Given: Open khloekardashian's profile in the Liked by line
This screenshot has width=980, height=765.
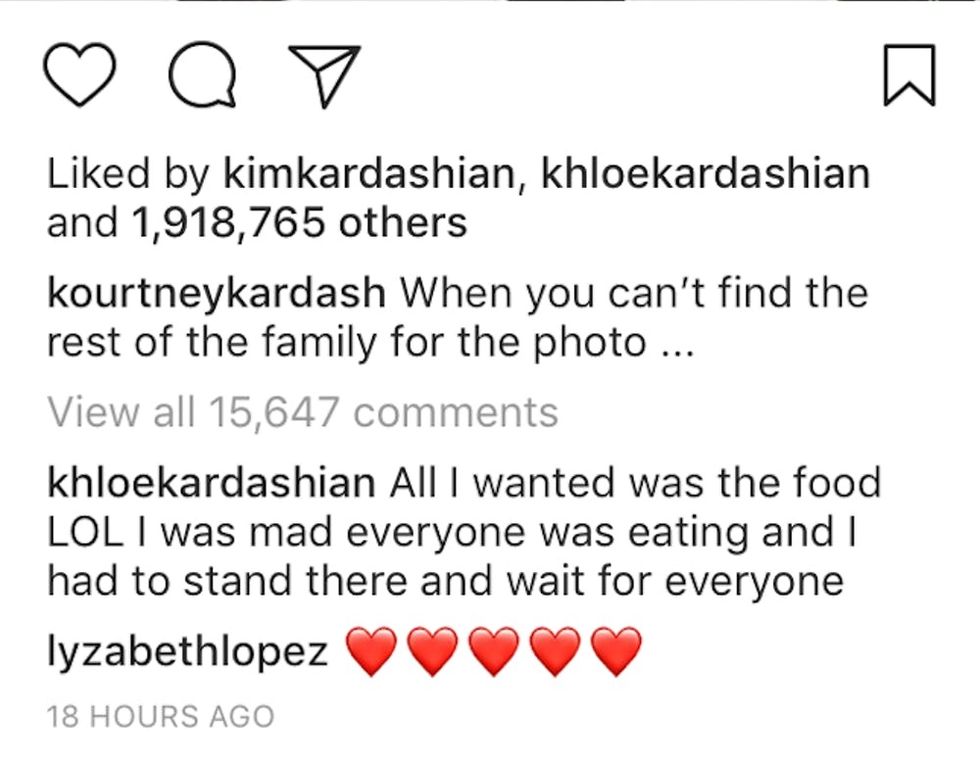Looking at the screenshot, I should coord(705,176).
